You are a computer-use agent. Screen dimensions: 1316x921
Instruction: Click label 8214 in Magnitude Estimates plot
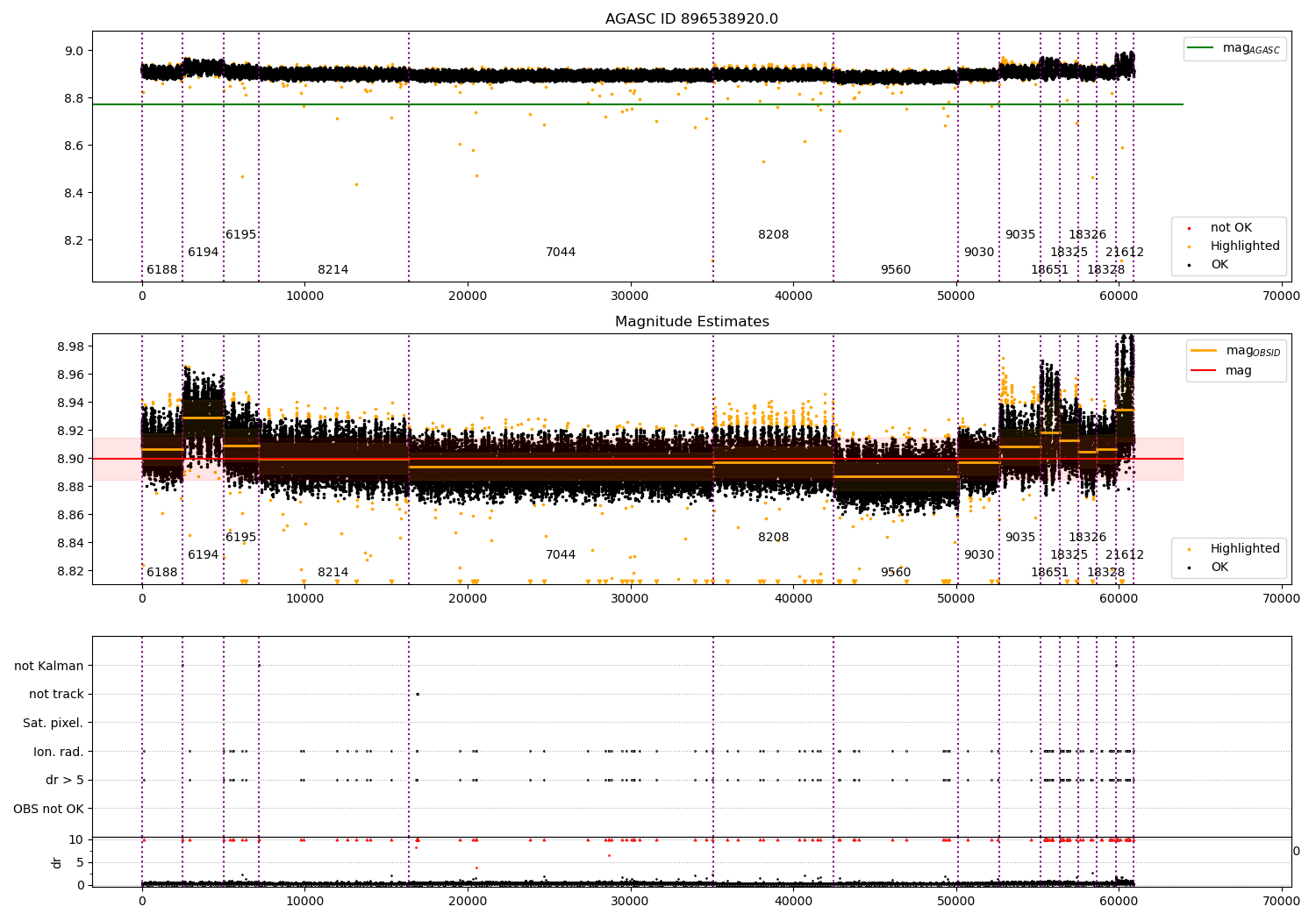tap(333, 572)
